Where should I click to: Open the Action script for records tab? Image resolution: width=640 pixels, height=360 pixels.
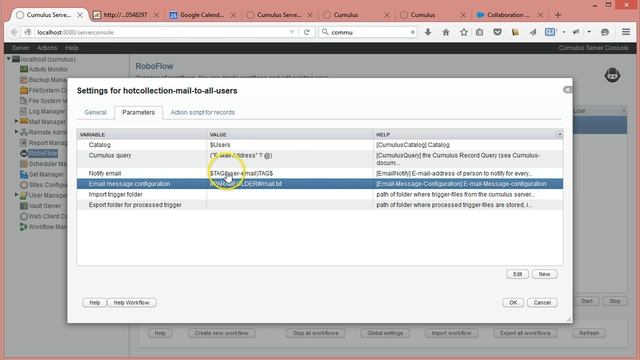pyautogui.click(x=202, y=112)
